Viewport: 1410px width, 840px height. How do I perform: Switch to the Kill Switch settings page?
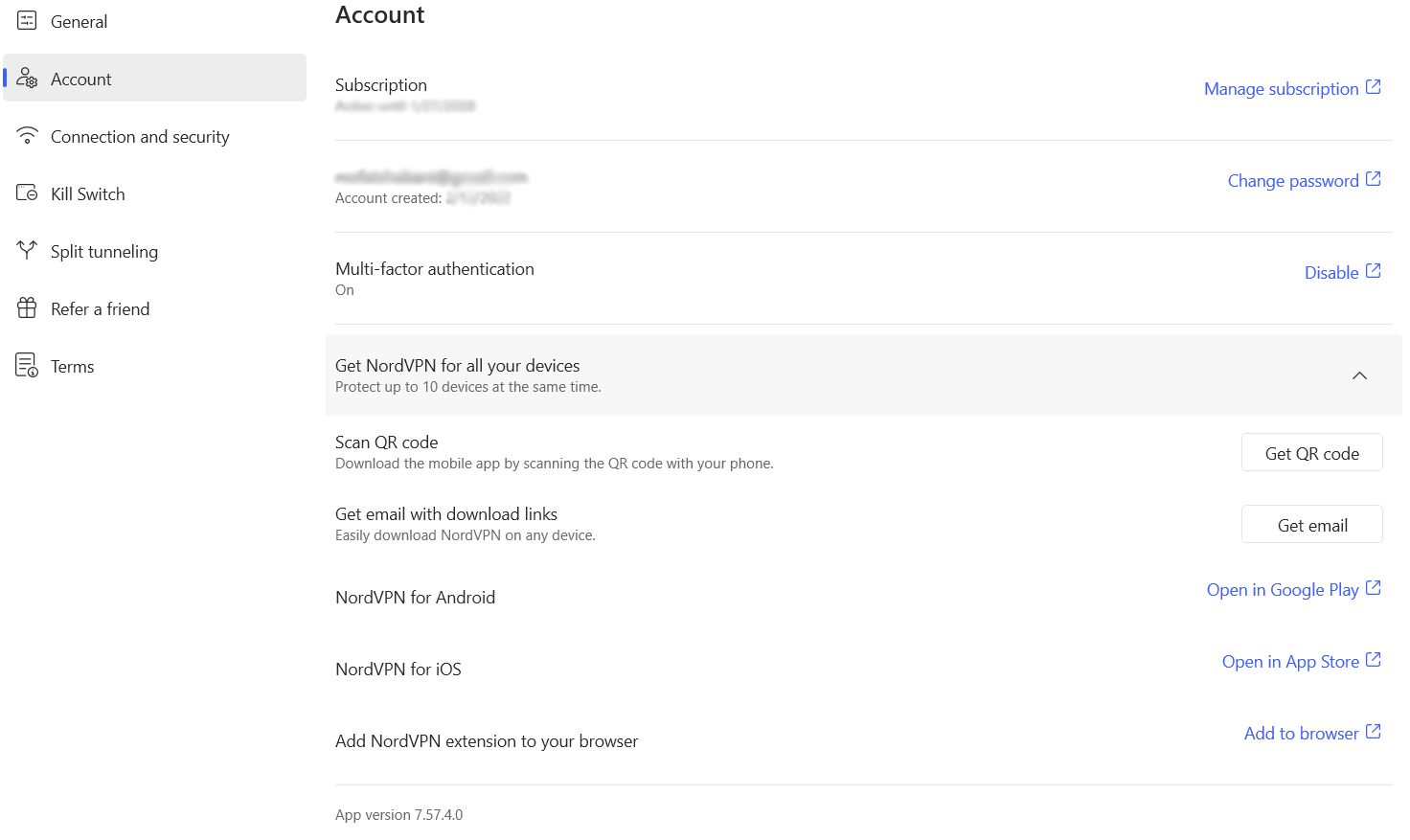(x=88, y=193)
